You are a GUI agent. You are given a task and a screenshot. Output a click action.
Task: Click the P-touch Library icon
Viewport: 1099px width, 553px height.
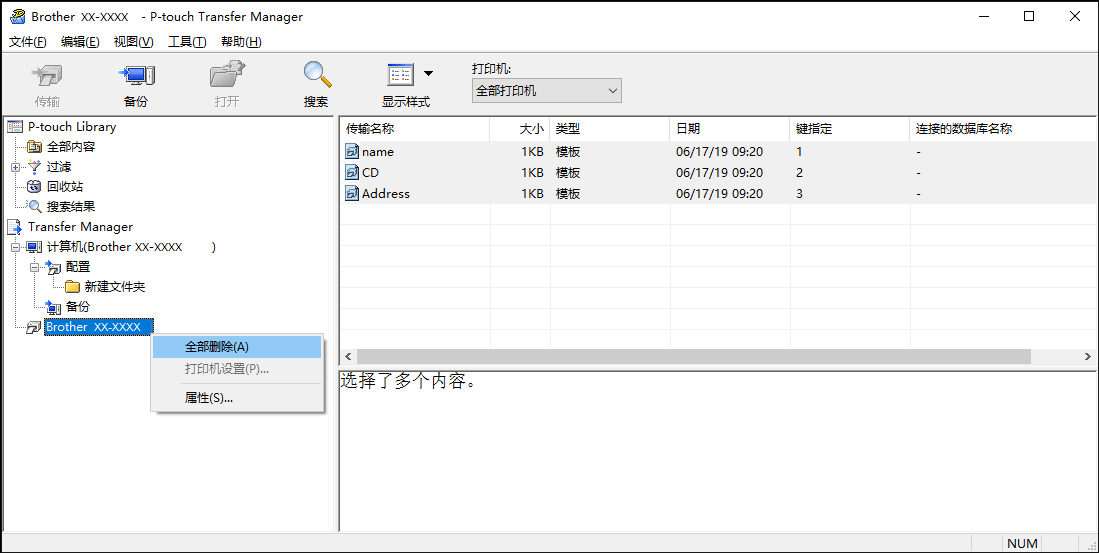[x=15, y=127]
